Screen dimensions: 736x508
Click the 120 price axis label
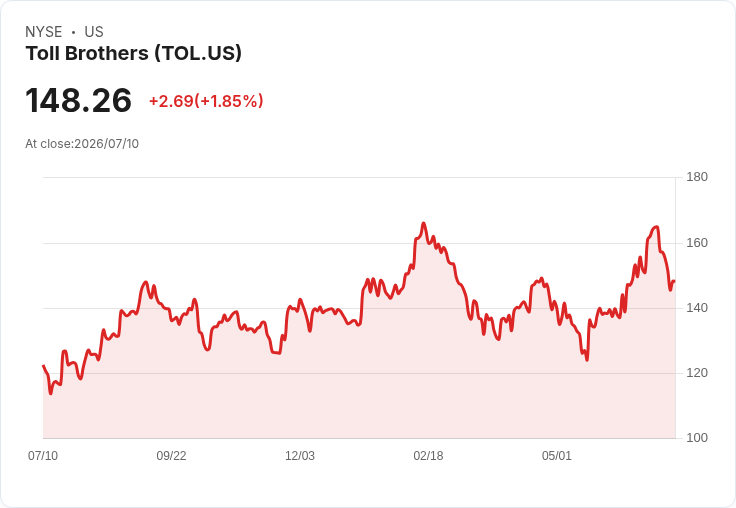click(x=697, y=373)
